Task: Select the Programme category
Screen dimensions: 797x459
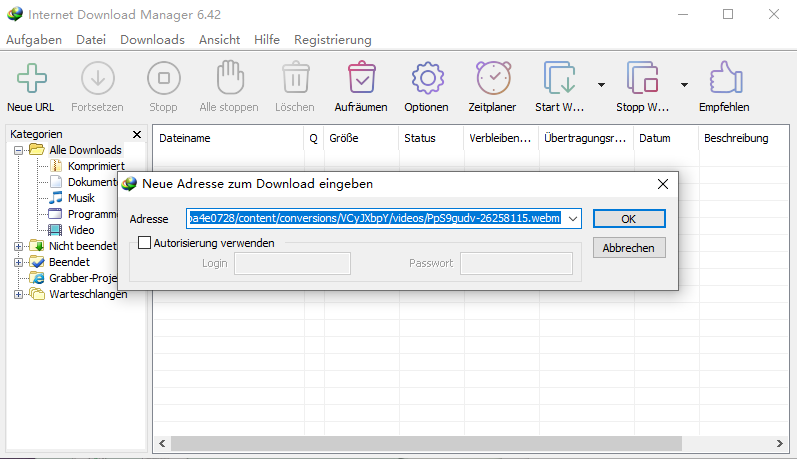Action: (93, 214)
